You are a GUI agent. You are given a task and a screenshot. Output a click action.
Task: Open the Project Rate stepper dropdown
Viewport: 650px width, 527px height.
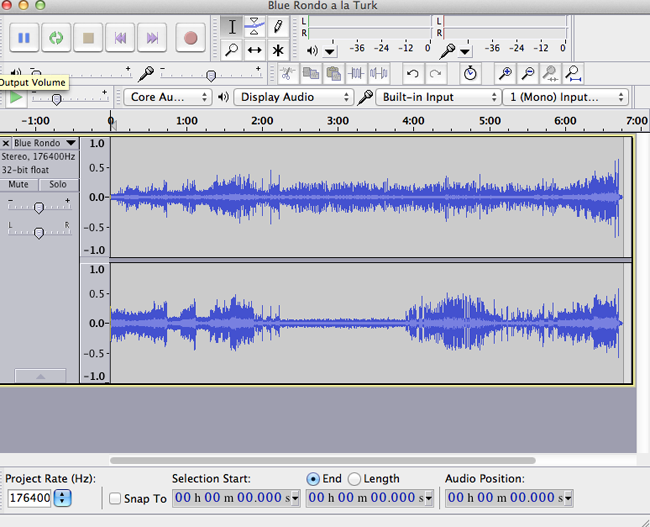63,498
